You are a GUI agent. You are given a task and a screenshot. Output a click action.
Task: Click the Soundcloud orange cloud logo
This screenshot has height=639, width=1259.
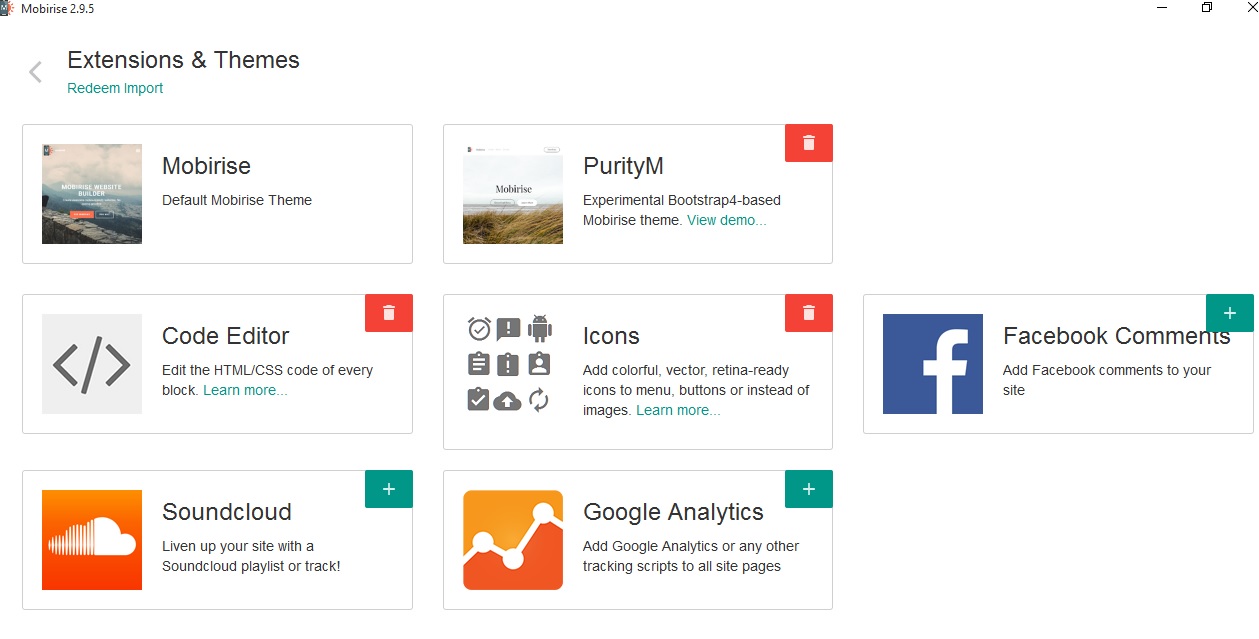(x=92, y=540)
